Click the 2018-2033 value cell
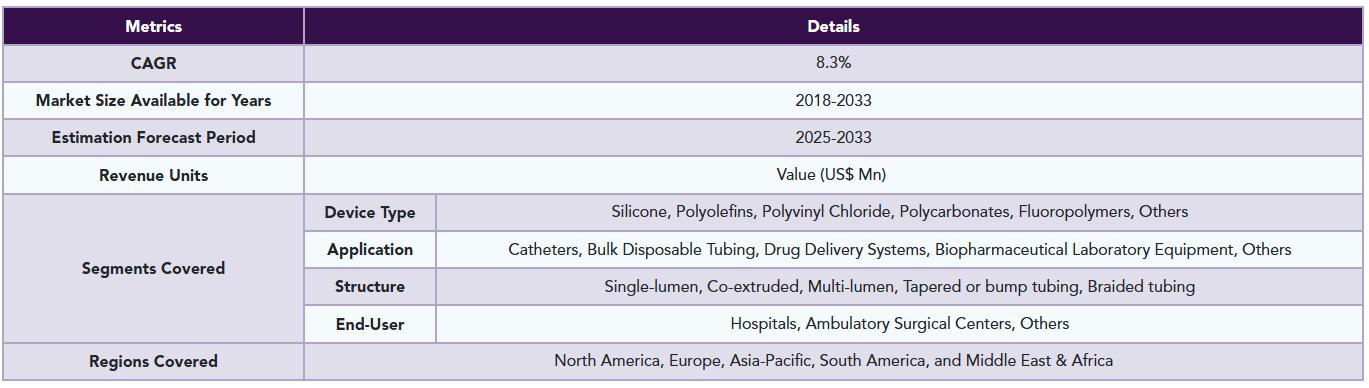The image size is (1369, 388). click(x=833, y=100)
